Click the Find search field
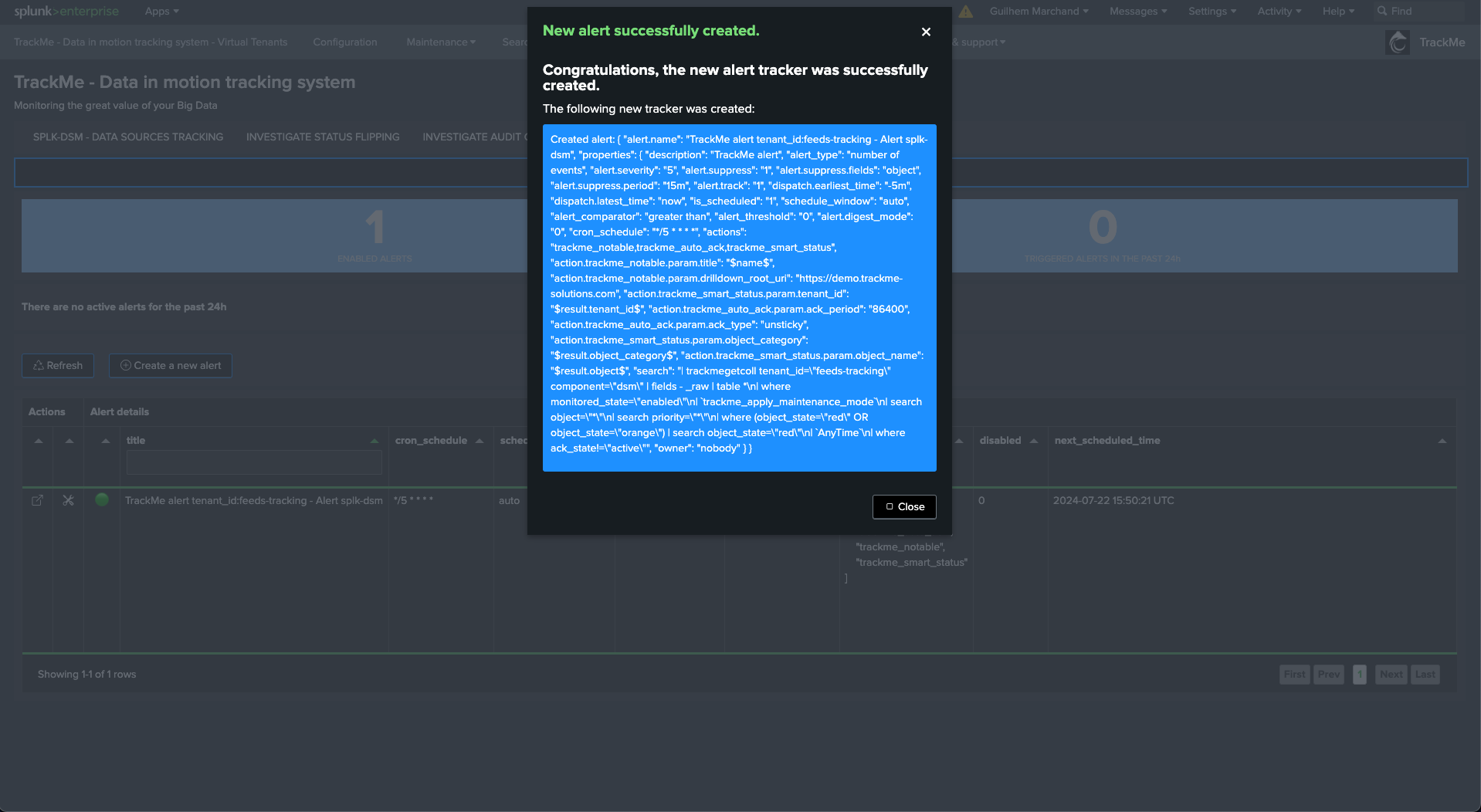The width and height of the screenshot is (1481, 812). 1419,11
